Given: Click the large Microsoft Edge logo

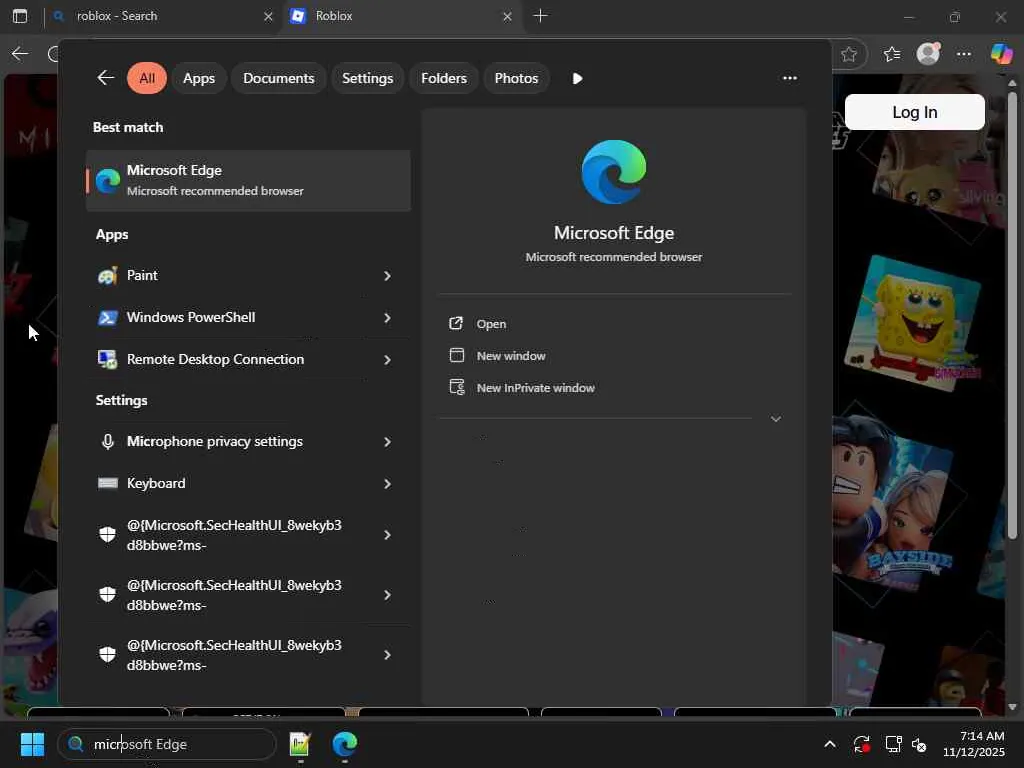Looking at the screenshot, I should pyautogui.click(x=614, y=172).
